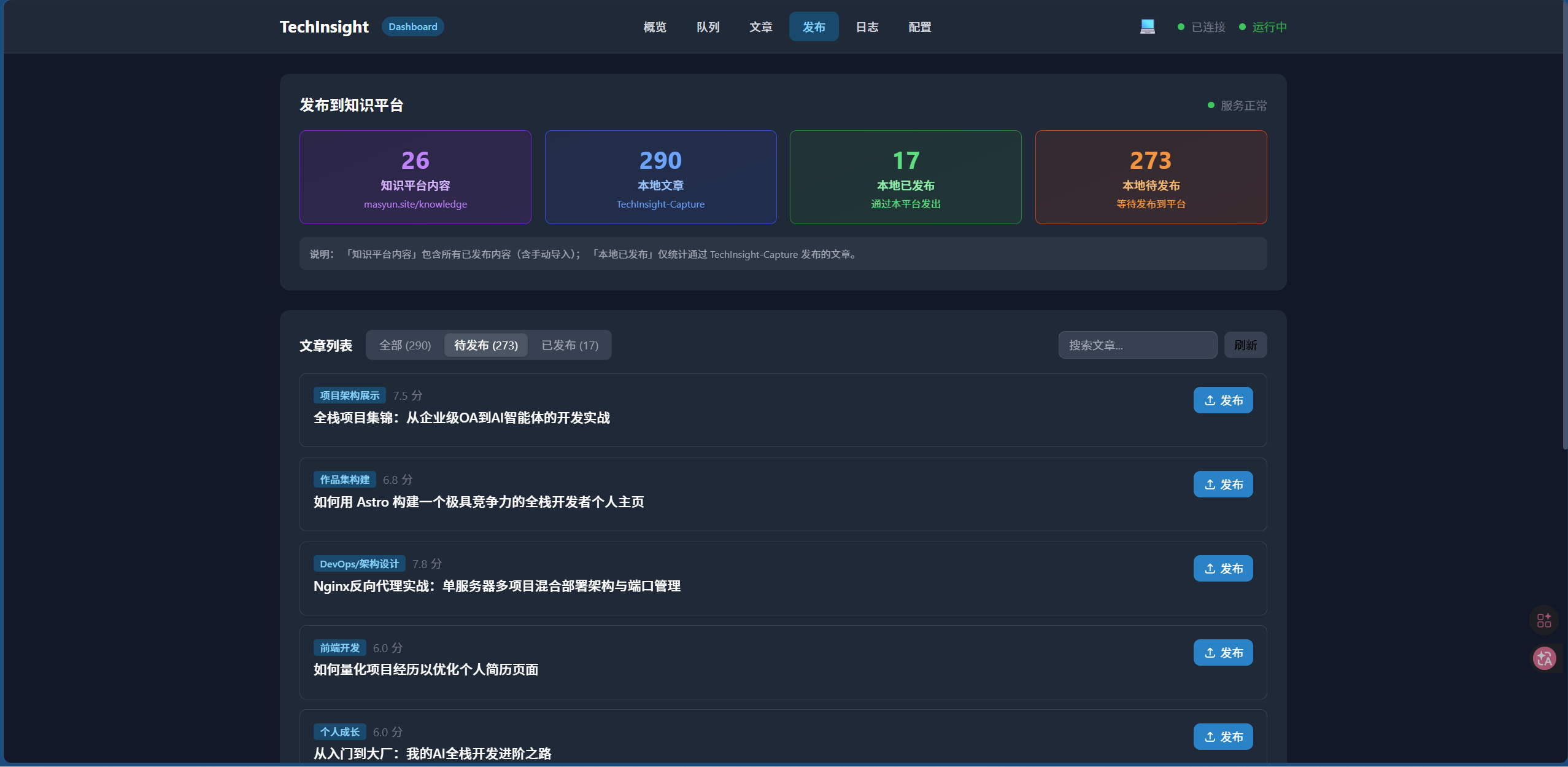The width and height of the screenshot is (1568, 767).
Task: Click the 作品集构建 category tag
Action: click(344, 480)
